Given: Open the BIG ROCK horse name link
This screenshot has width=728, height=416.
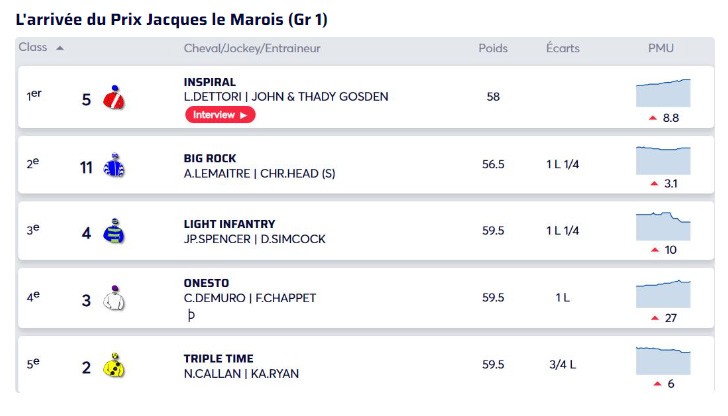Looking at the screenshot, I should [x=210, y=158].
